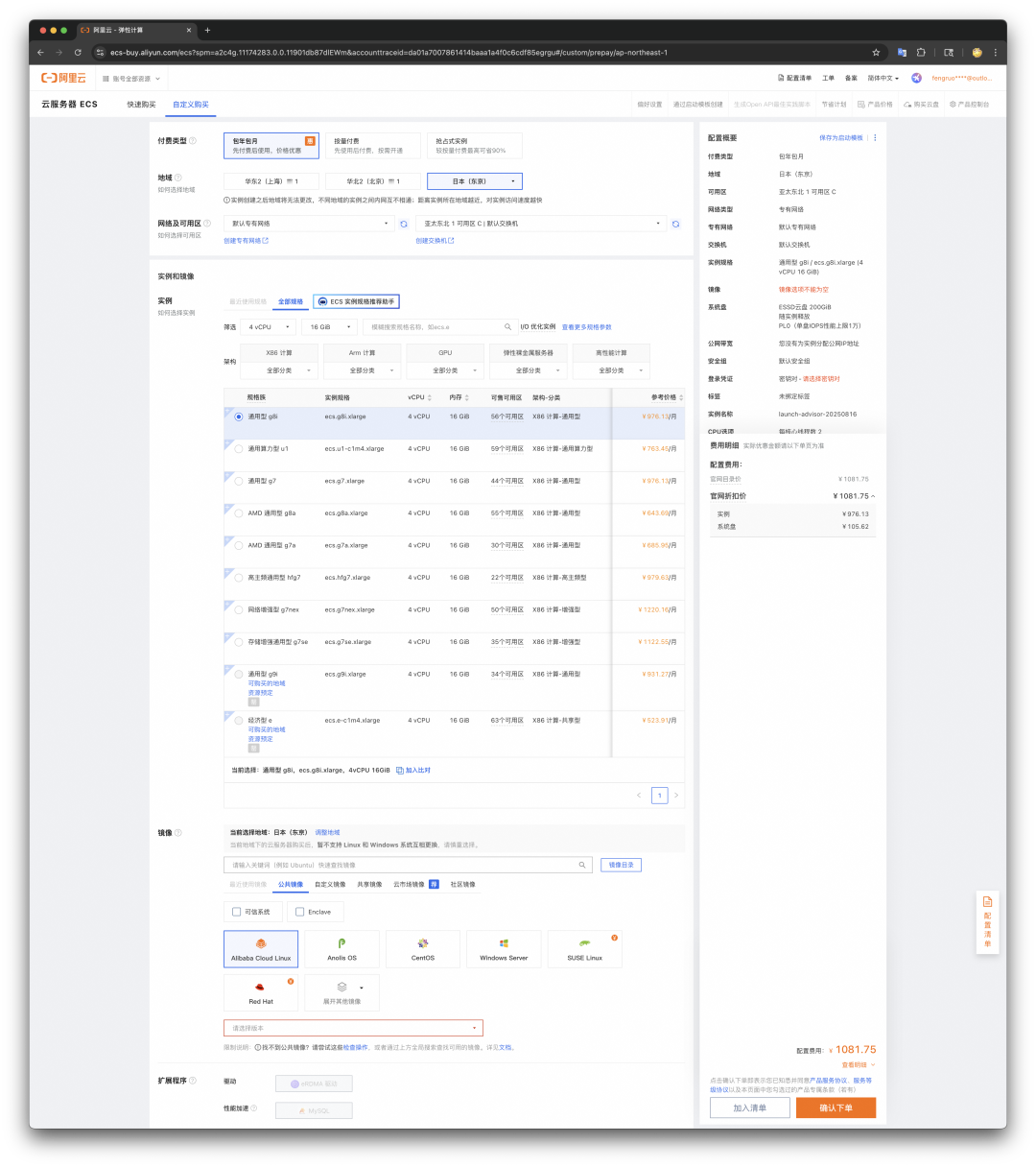
Task: Refresh the VPC network list icon
Action: point(403,224)
